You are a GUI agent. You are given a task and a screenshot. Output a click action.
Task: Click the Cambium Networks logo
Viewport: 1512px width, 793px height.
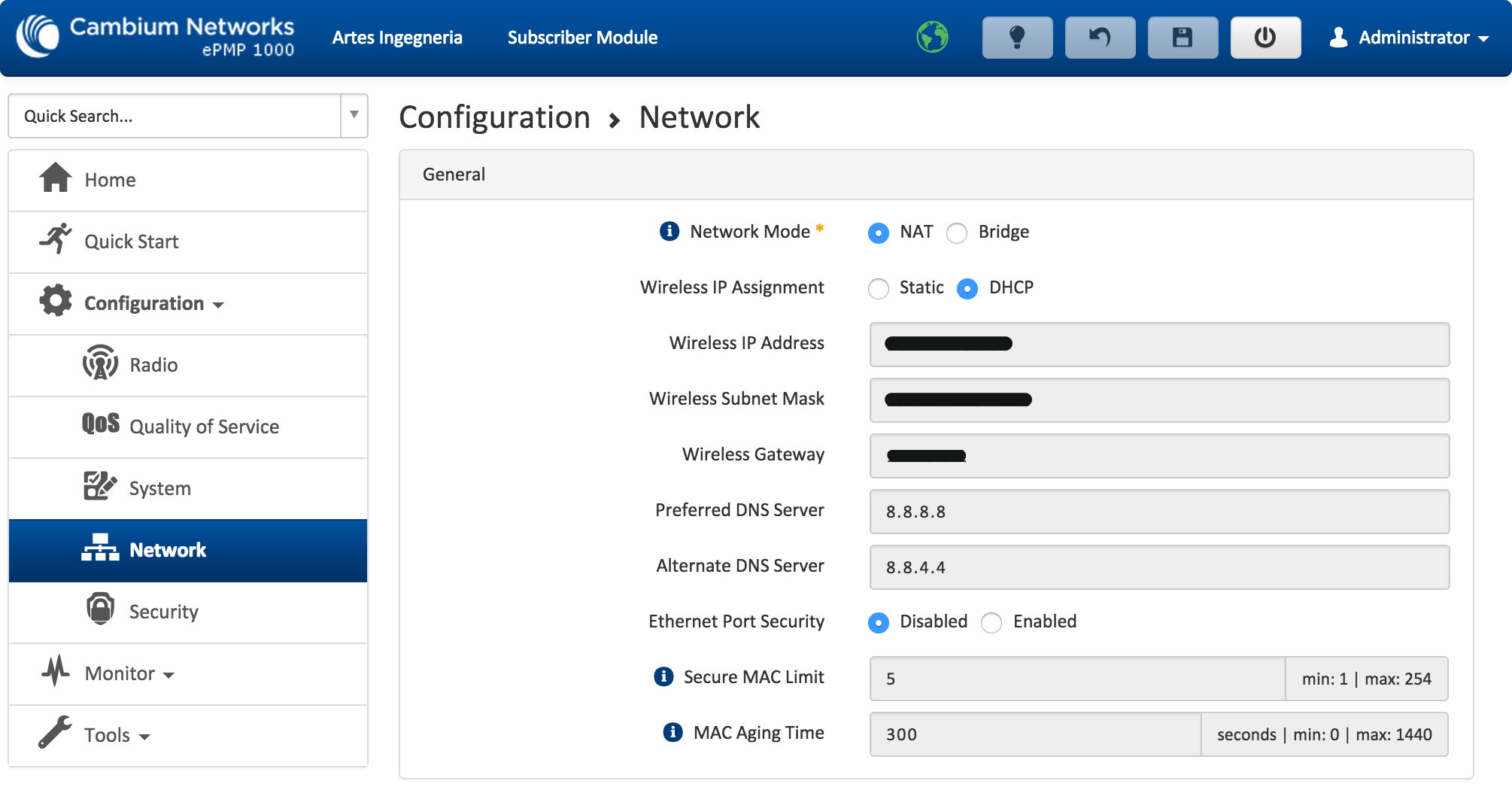click(x=155, y=36)
